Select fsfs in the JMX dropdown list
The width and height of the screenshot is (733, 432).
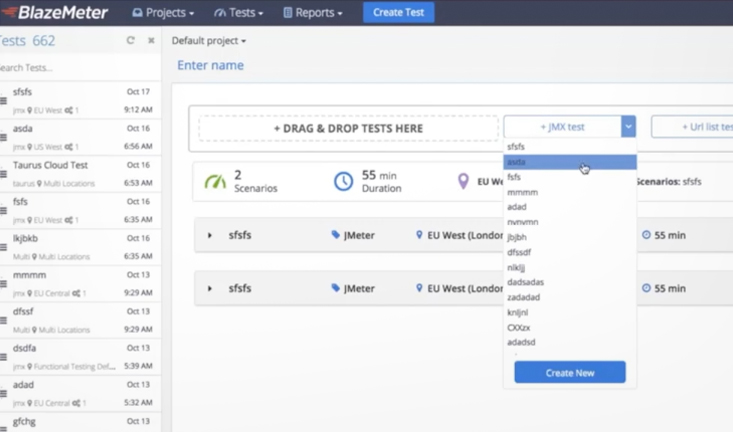point(570,177)
